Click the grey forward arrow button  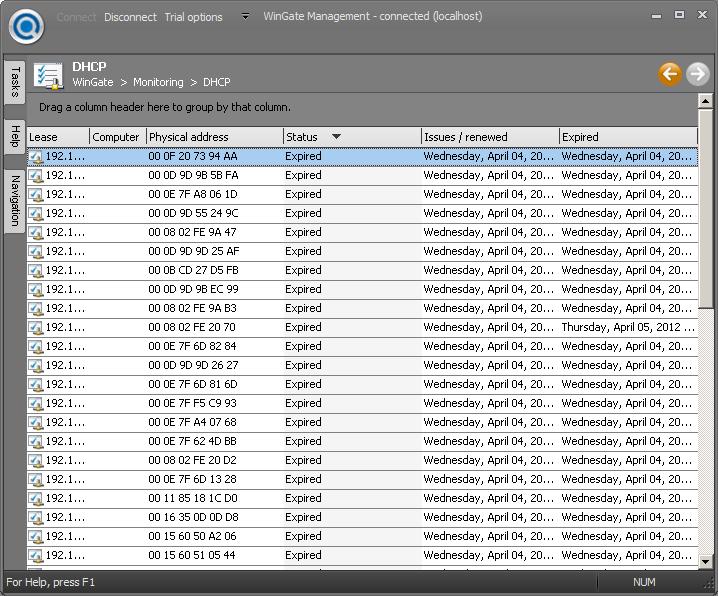click(x=697, y=74)
